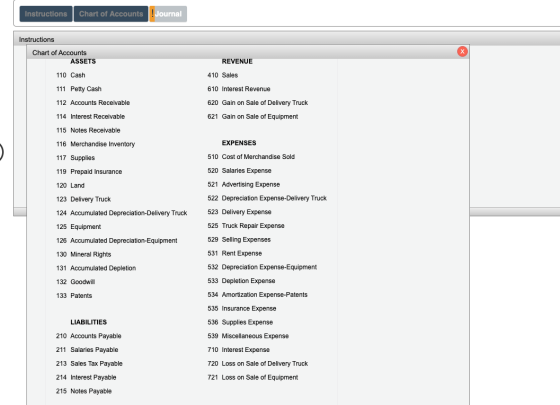Select account 210 Accounts Payable
Image resolution: width=560 pixels, height=405 pixels.
89,336
